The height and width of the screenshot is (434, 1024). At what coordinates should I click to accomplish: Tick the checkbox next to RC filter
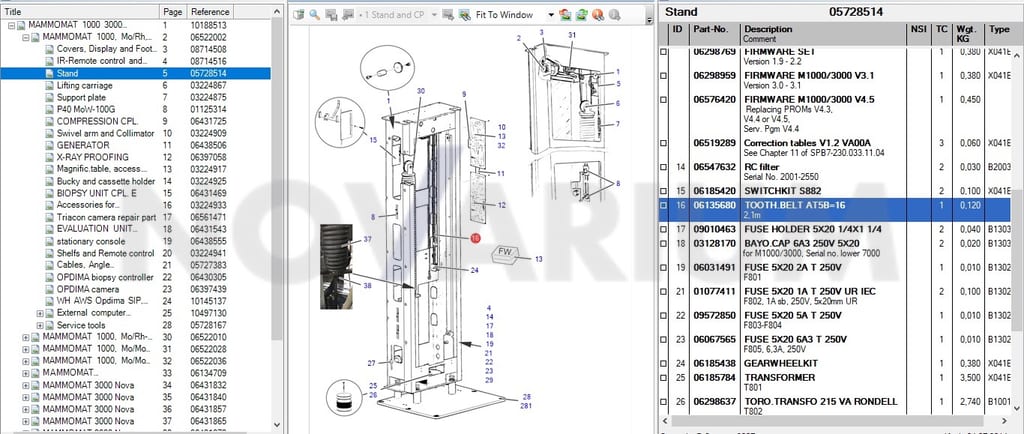(664, 168)
